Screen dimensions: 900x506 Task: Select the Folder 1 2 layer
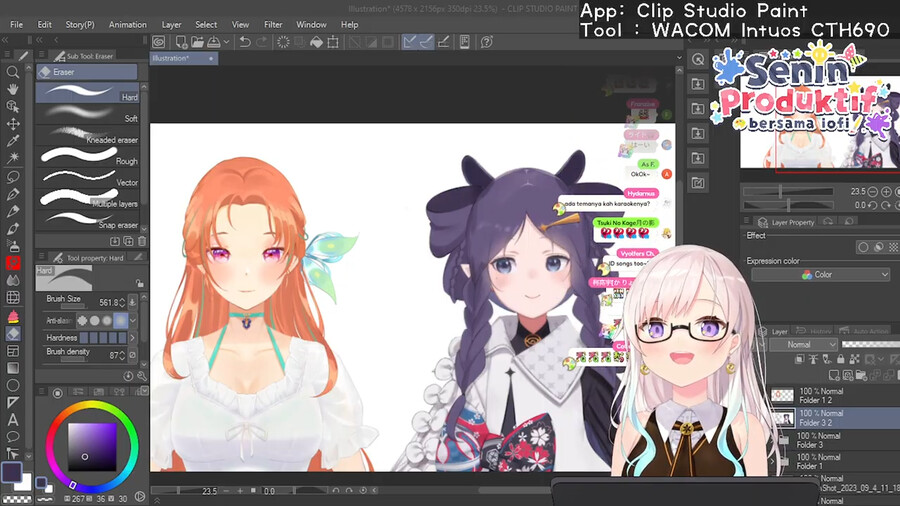coord(820,395)
